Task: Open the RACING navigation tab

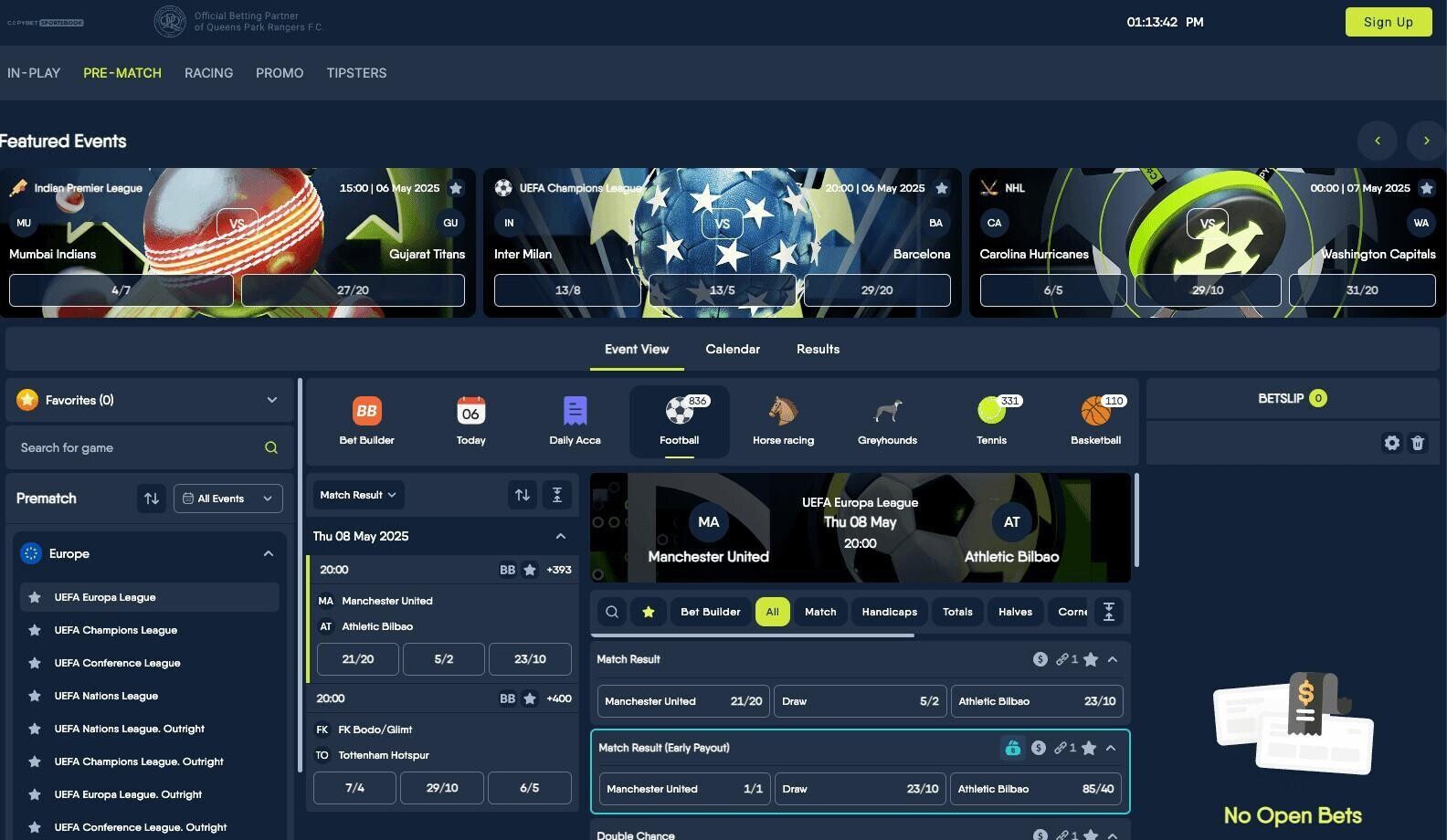Action: tap(208, 73)
